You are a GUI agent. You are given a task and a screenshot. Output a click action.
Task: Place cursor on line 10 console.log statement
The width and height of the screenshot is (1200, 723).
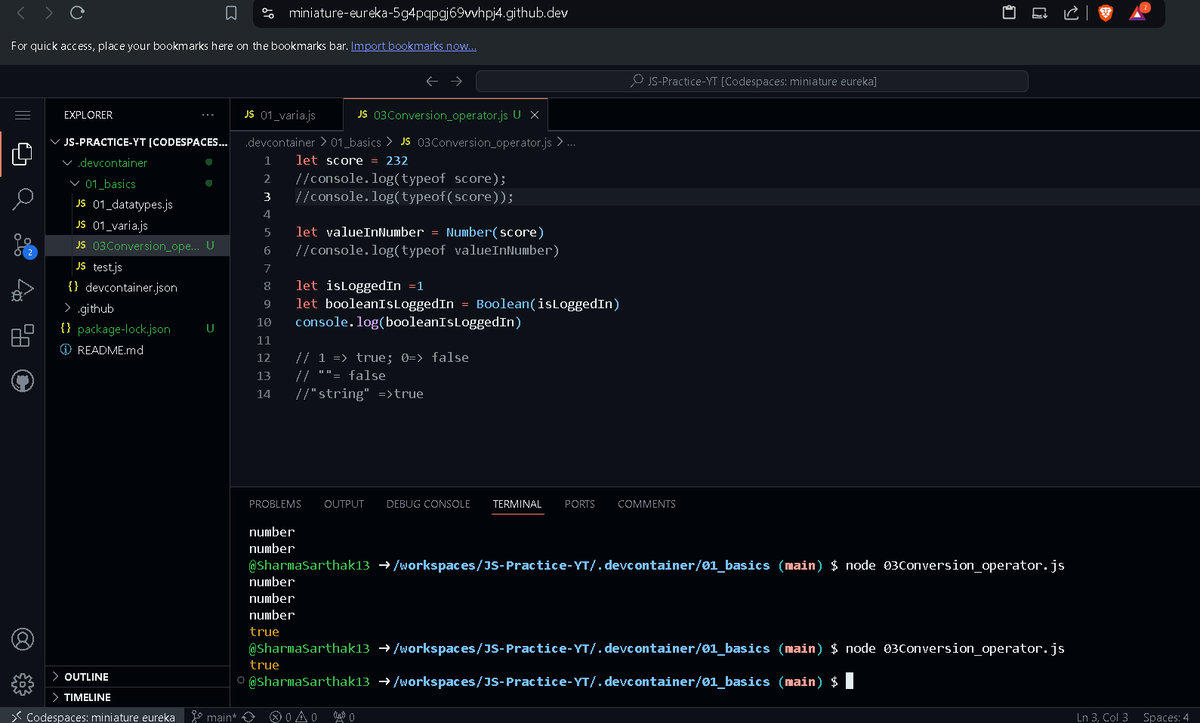coord(408,322)
